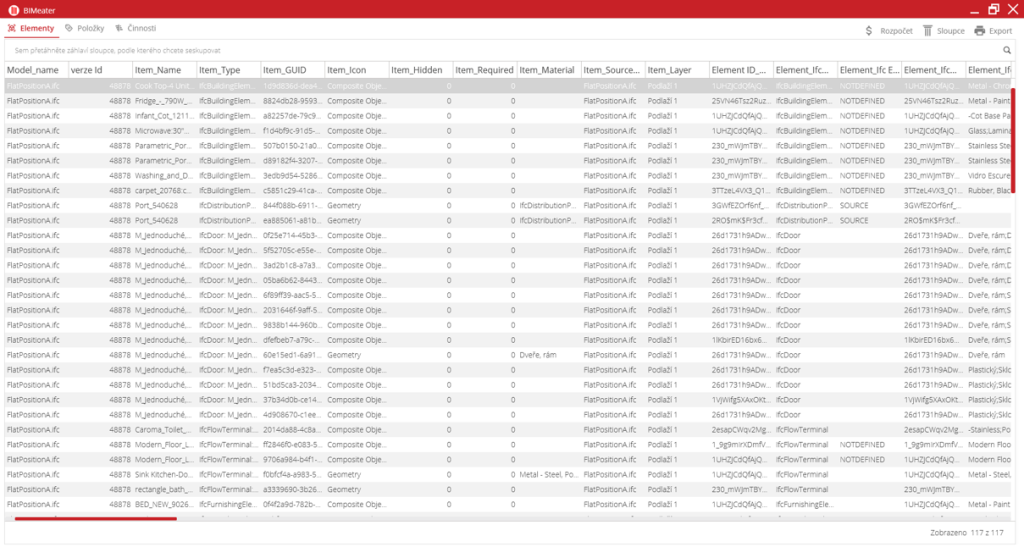Restore down the BIMeater window
1024x547 pixels.
[x=993, y=9]
